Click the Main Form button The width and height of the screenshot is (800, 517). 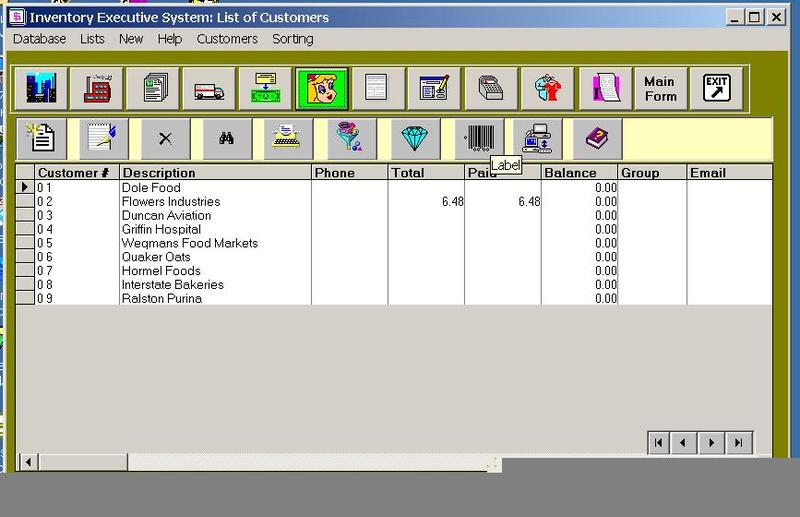pos(660,89)
